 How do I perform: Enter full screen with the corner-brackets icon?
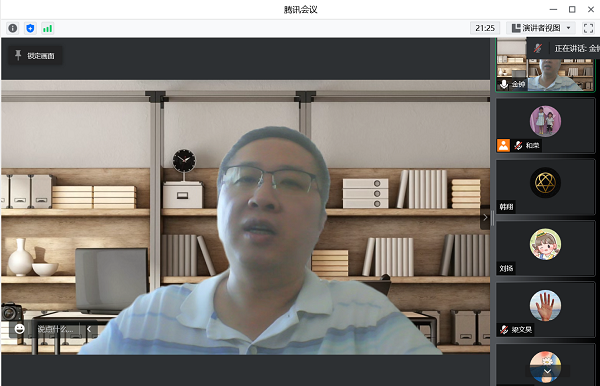[588, 28]
